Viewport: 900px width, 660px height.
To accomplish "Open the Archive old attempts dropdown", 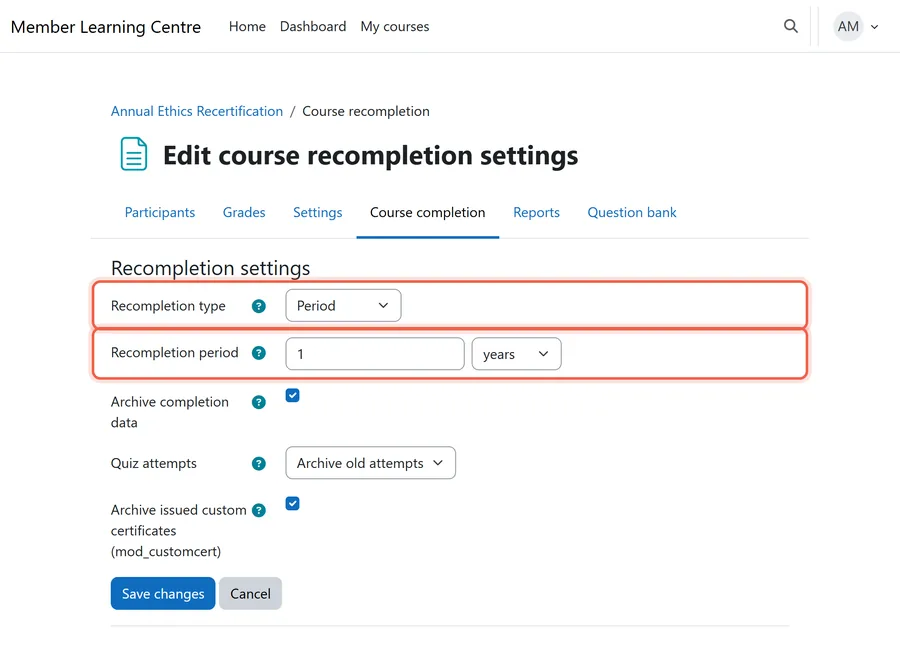I will pos(370,463).
